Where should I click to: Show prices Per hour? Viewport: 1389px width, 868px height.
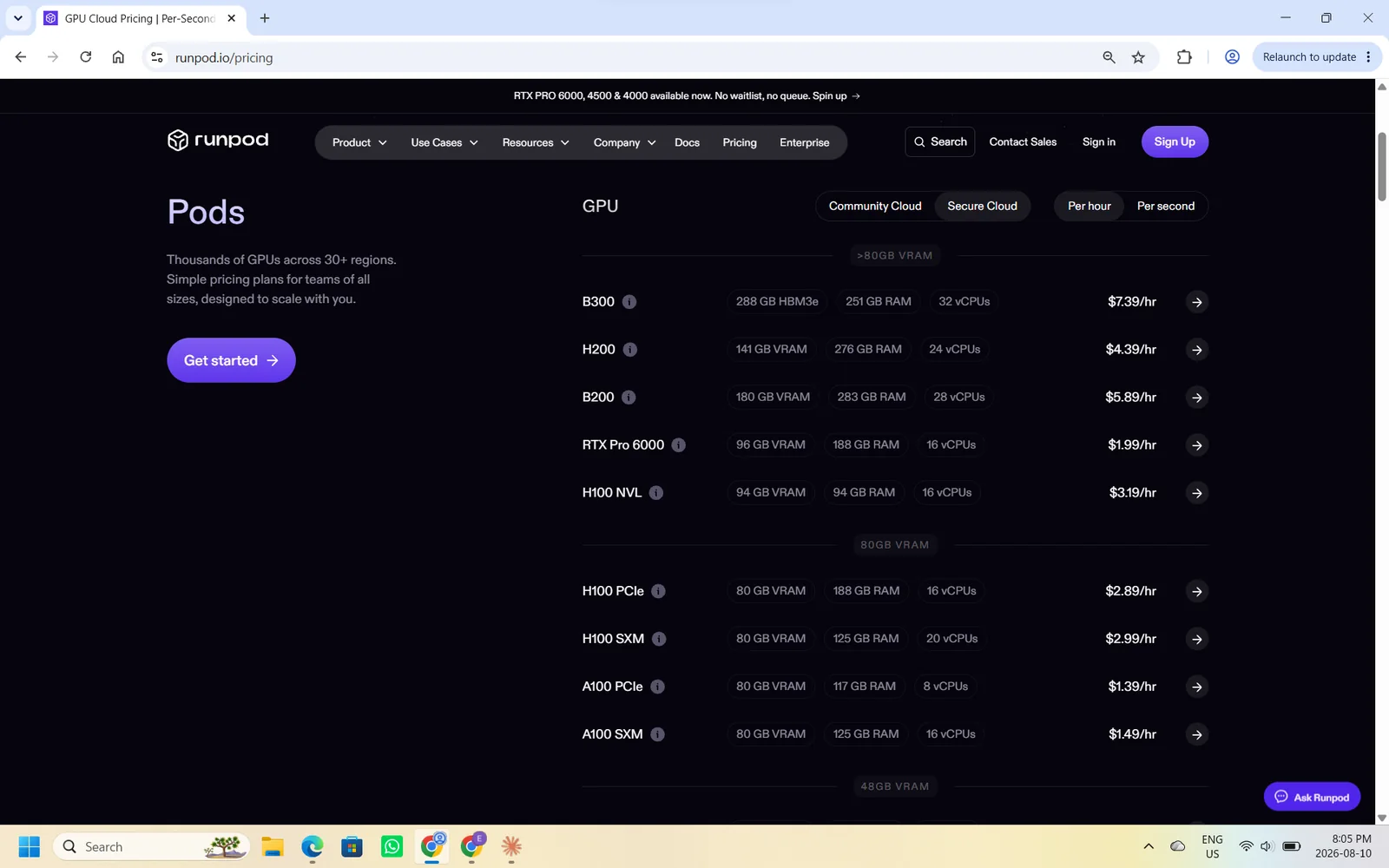[x=1089, y=207]
